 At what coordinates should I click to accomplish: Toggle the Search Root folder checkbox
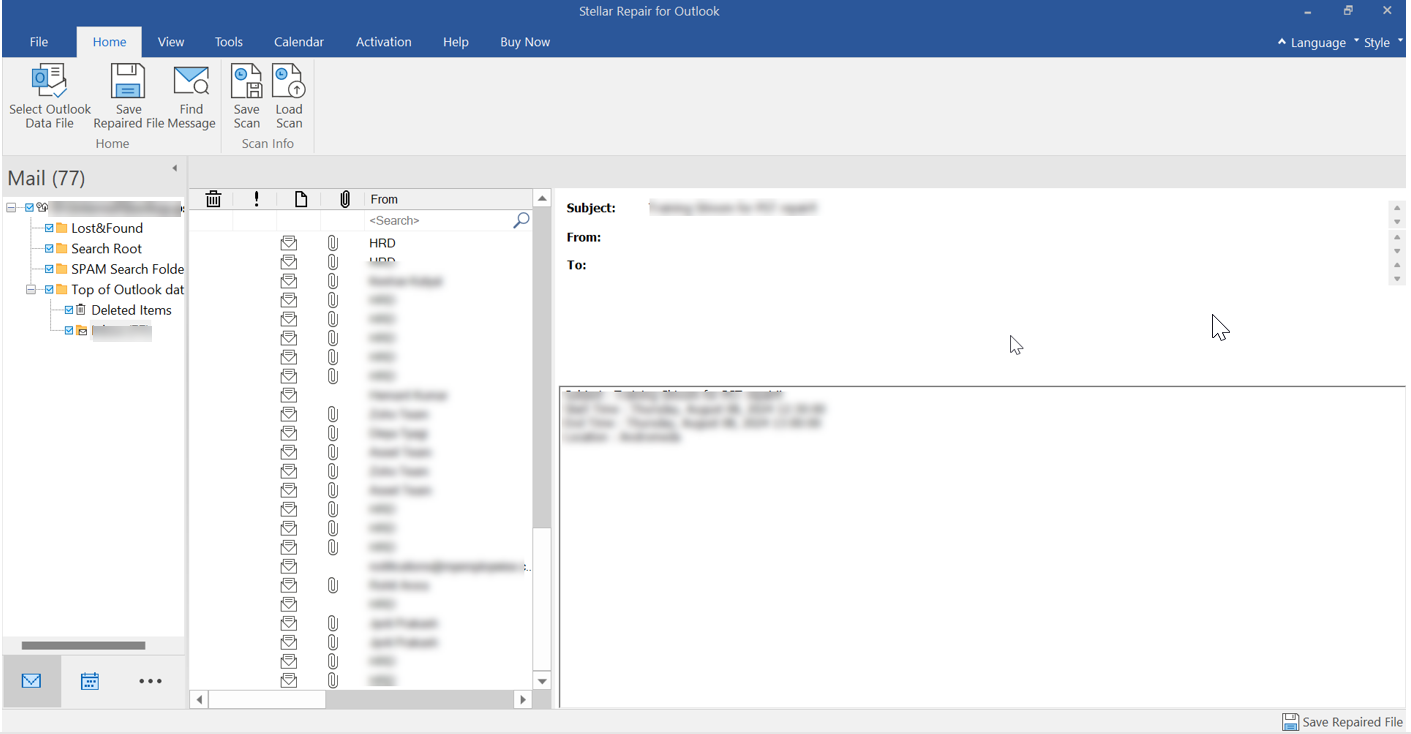click(x=49, y=248)
